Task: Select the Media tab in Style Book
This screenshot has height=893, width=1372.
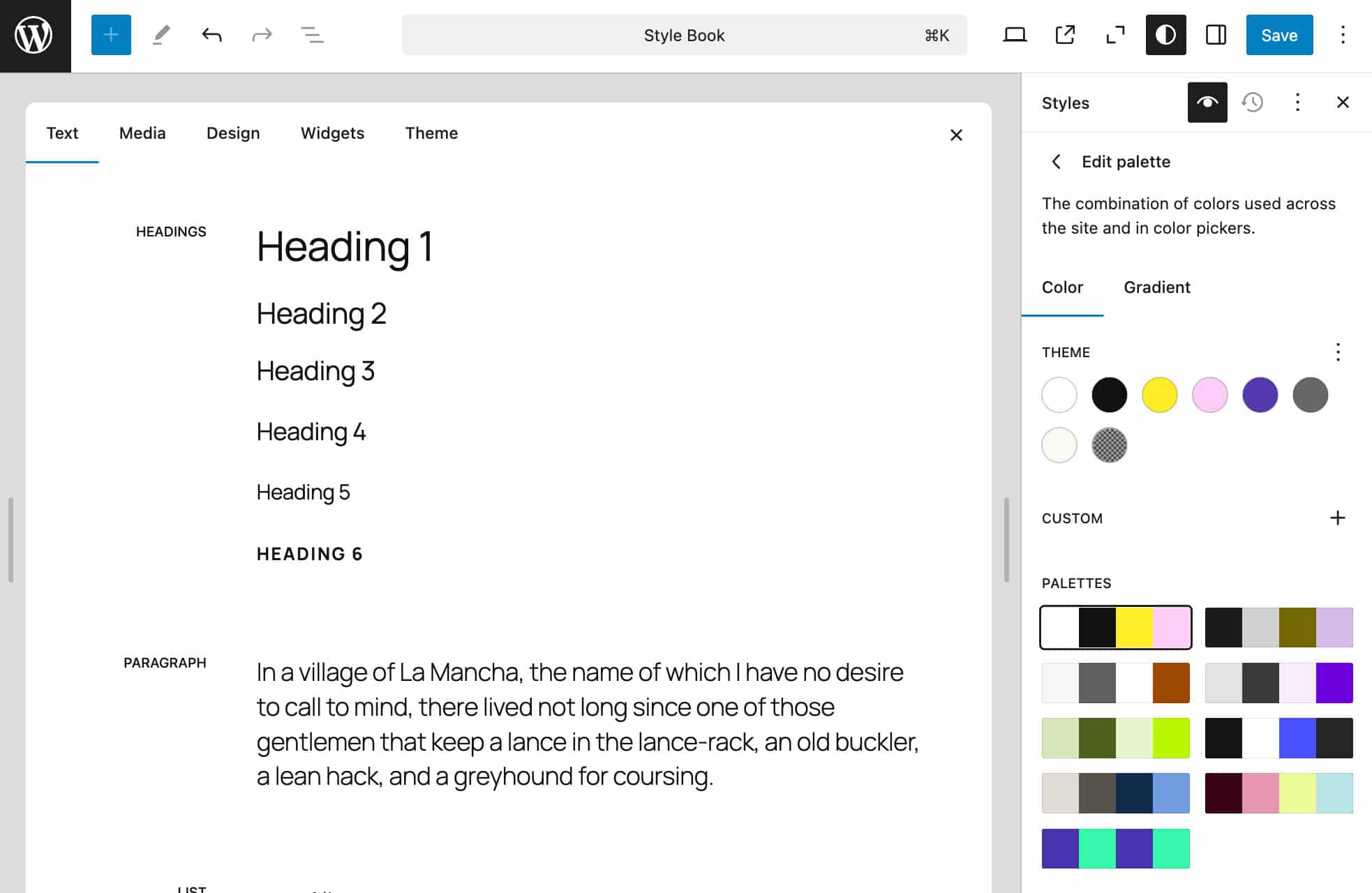Action: tap(142, 133)
